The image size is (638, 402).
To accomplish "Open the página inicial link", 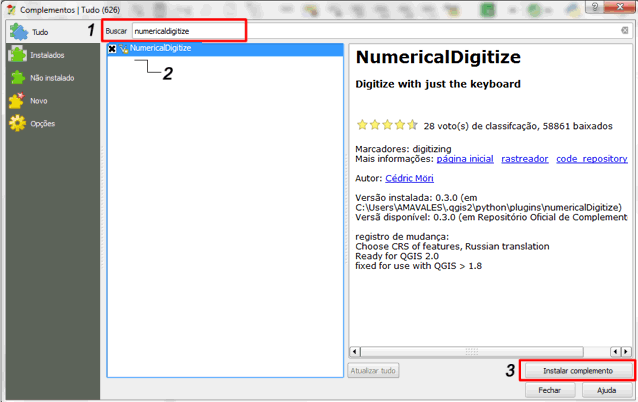I will pos(465,159).
